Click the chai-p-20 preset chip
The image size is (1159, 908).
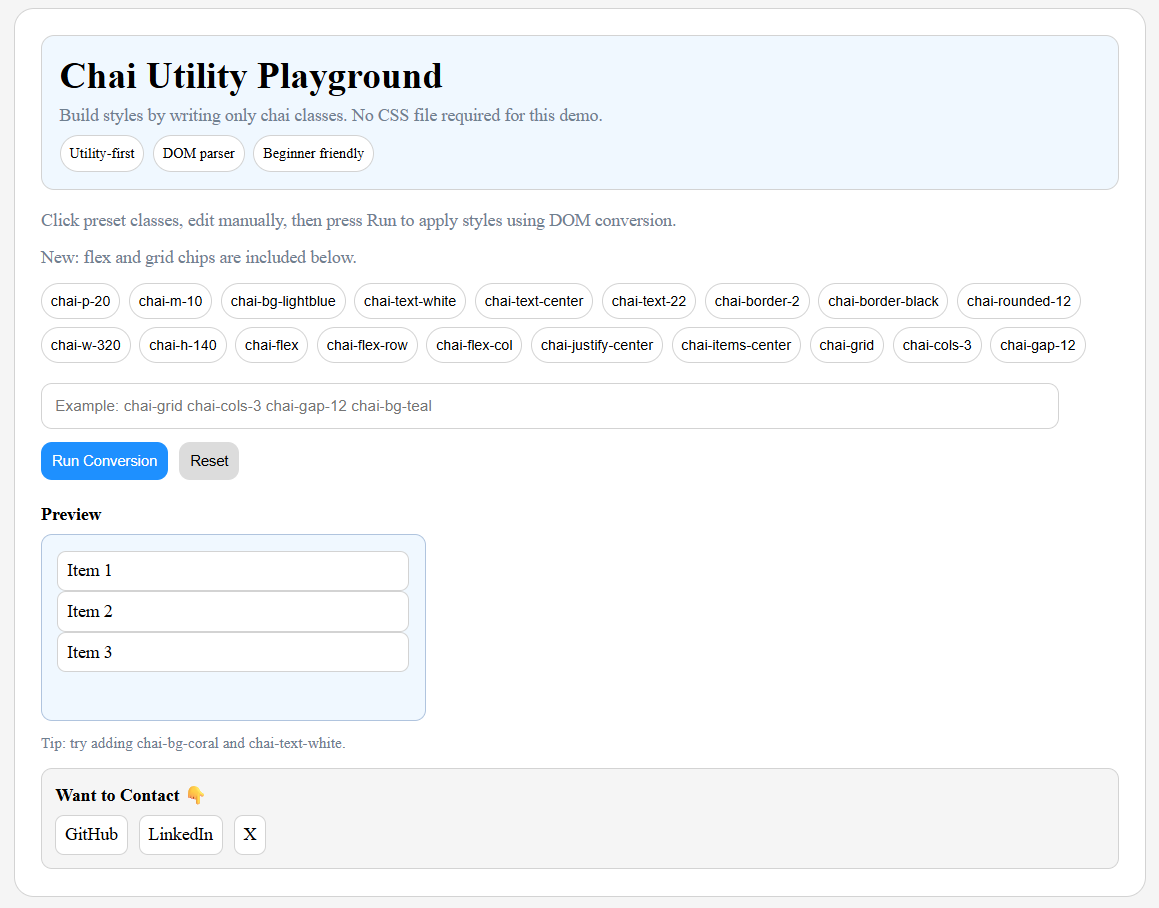pyautogui.click(x=81, y=301)
